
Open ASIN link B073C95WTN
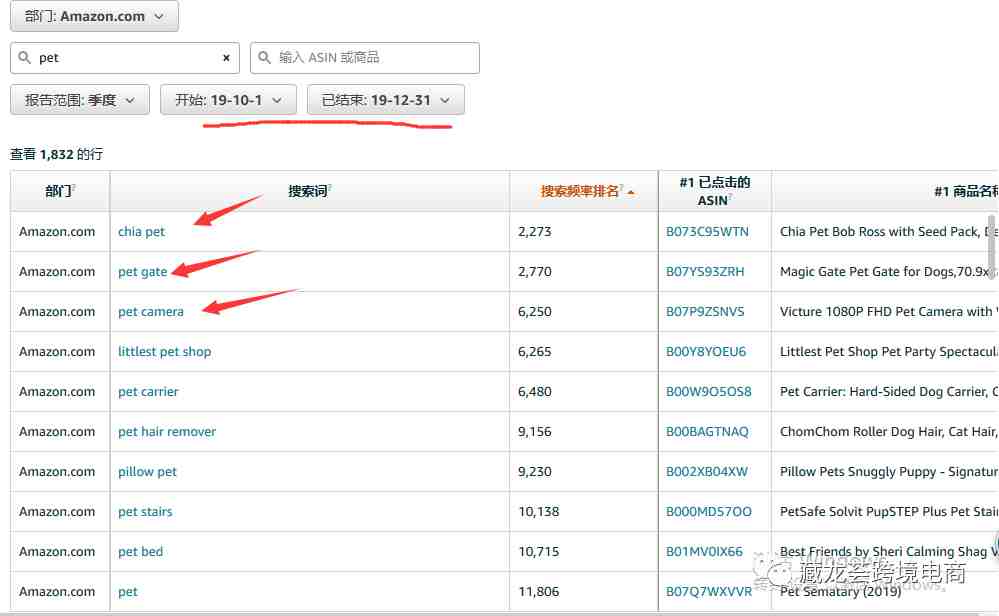(707, 232)
